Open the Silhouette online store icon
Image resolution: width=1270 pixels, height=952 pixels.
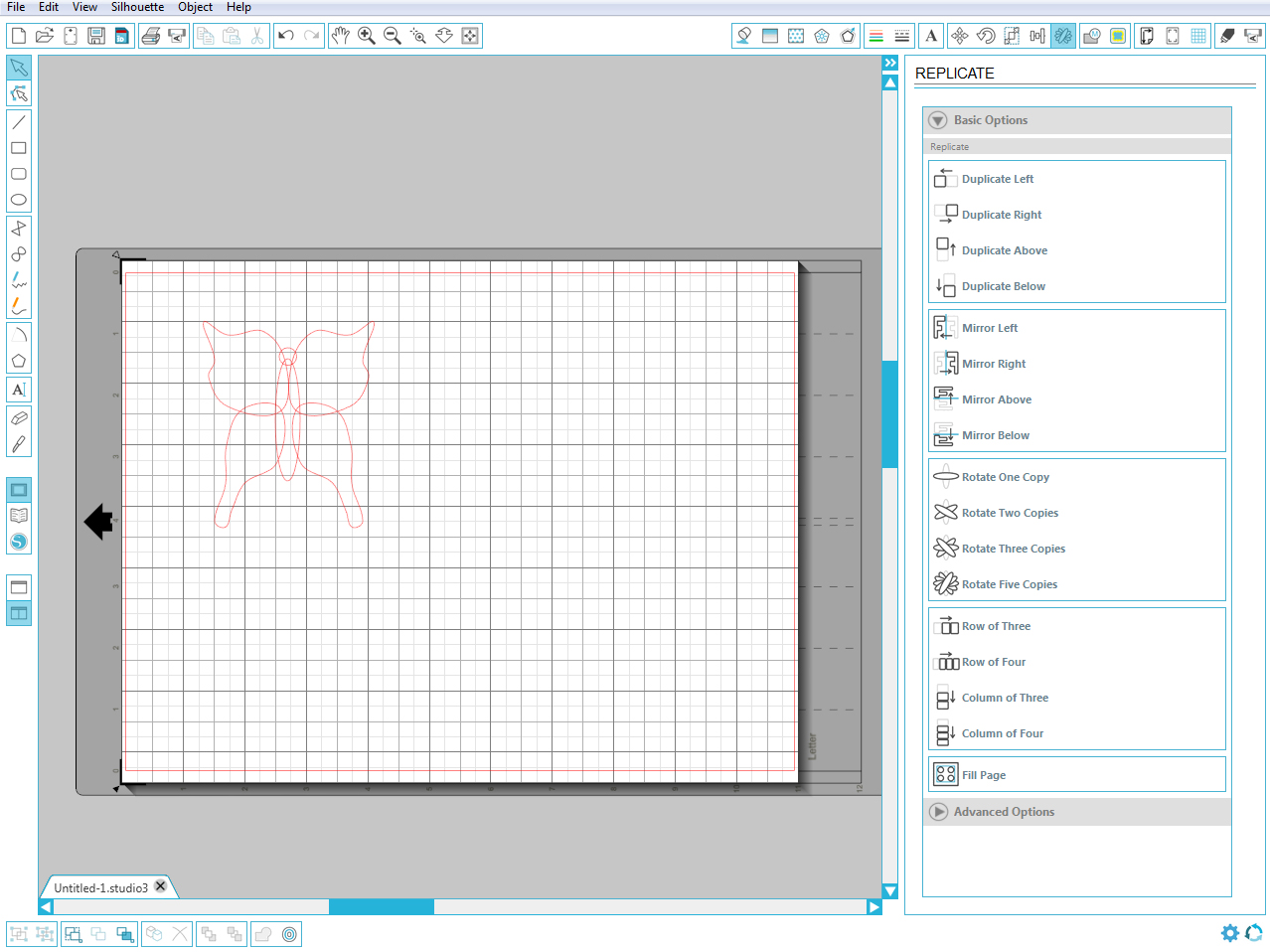point(19,542)
